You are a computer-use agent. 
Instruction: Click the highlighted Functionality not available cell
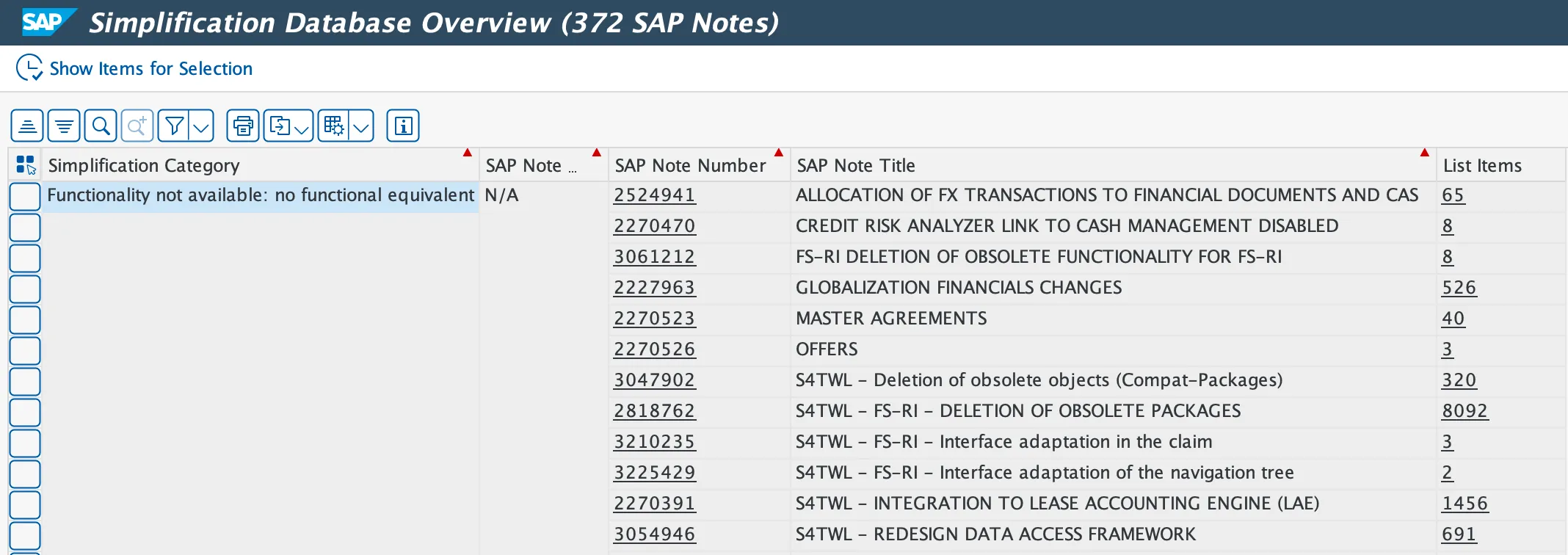click(x=261, y=195)
